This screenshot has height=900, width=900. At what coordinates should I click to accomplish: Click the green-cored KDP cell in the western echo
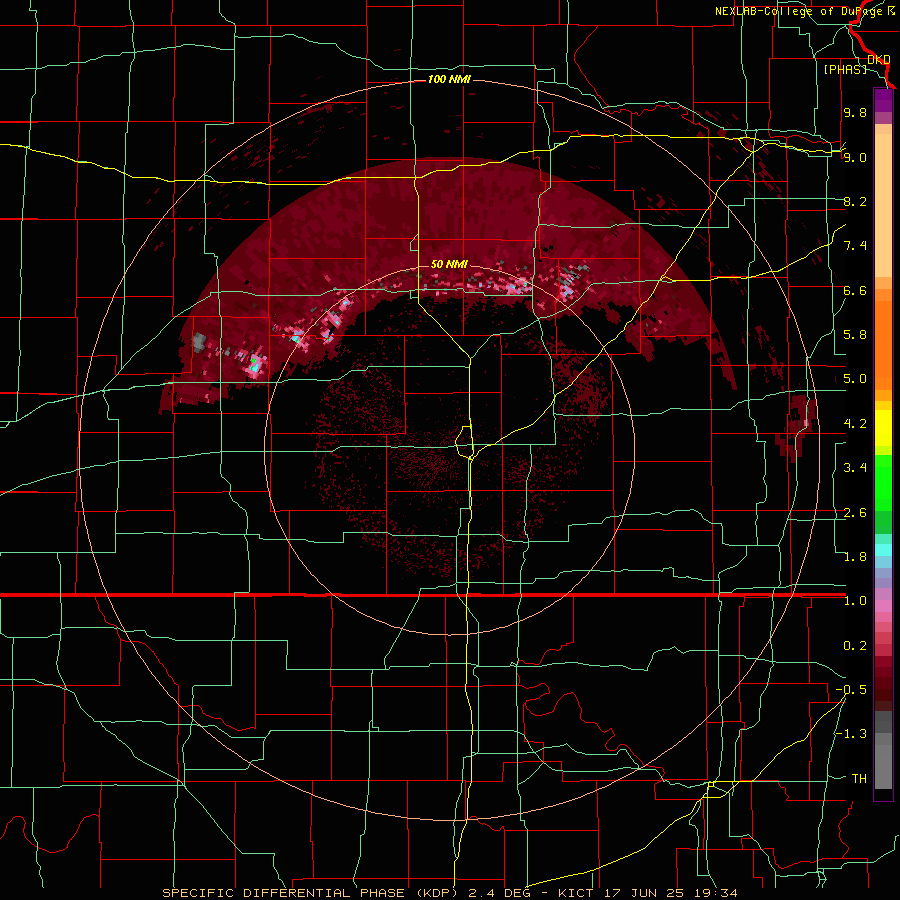click(254, 363)
